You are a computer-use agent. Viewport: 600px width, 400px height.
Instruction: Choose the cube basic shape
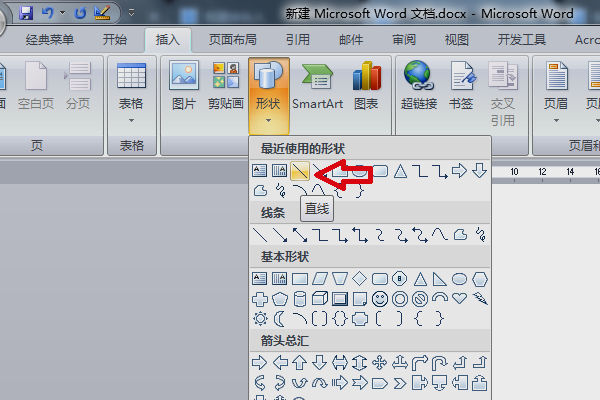pyautogui.click(x=320, y=299)
